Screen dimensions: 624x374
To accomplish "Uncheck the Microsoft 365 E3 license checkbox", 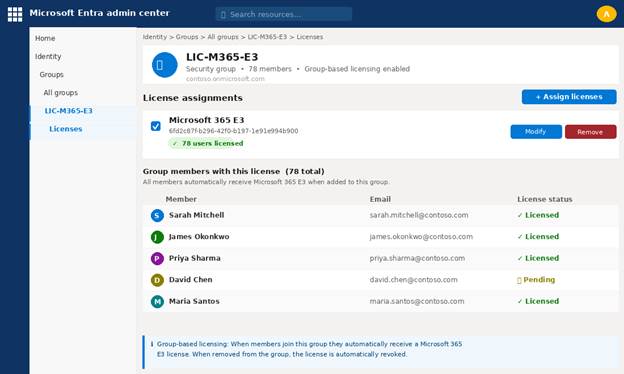I will pyautogui.click(x=156, y=126).
